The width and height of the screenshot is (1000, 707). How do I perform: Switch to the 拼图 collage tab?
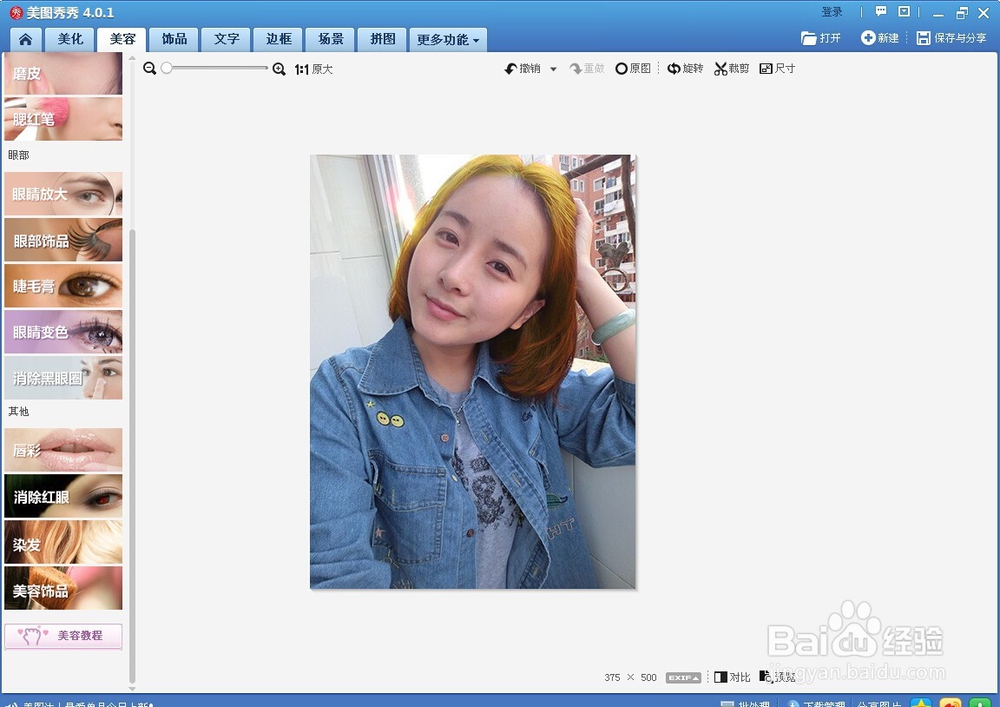[x=382, y=39]
